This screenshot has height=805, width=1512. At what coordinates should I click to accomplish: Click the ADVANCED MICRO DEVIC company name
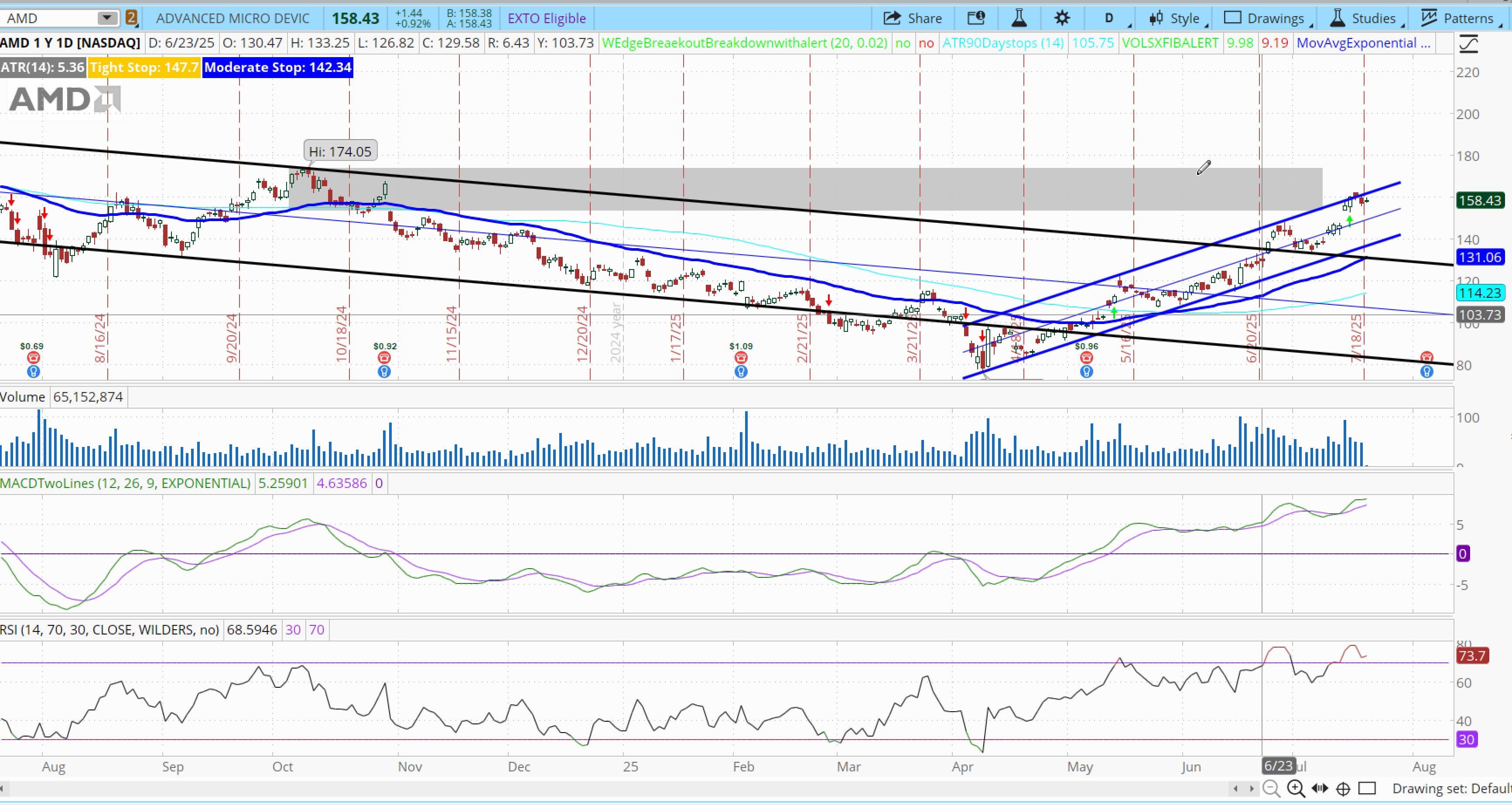[233, 18]
